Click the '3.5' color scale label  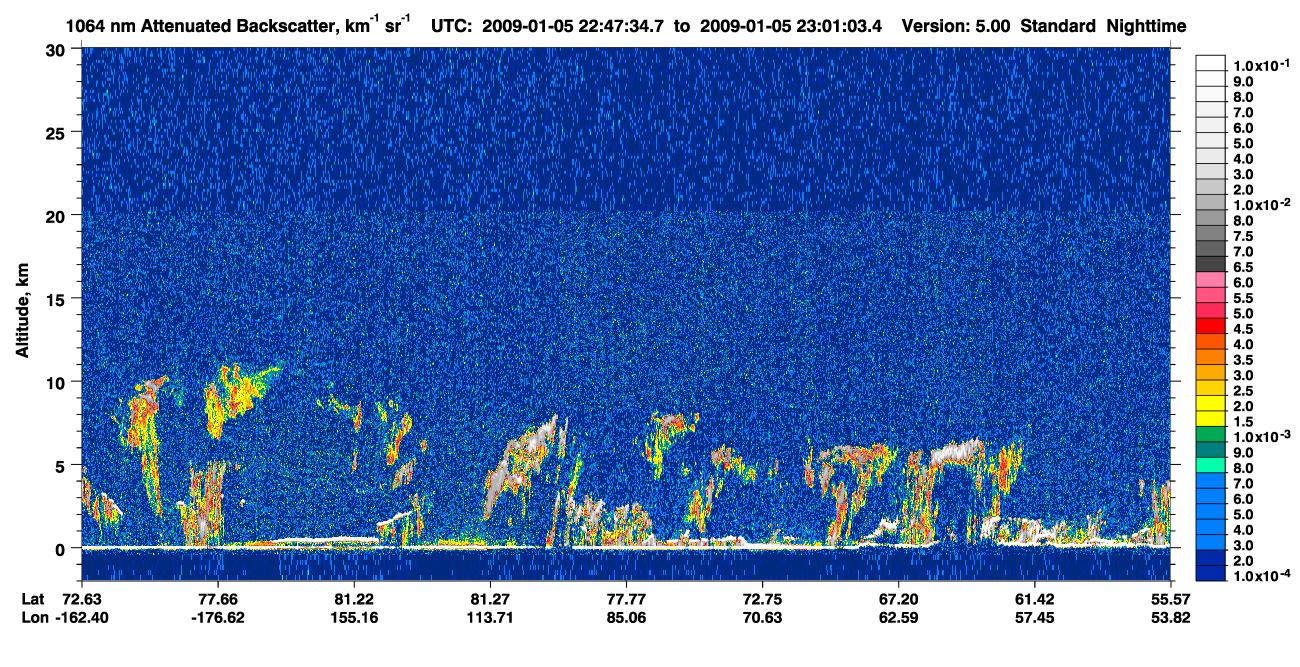pos(1243,359)
